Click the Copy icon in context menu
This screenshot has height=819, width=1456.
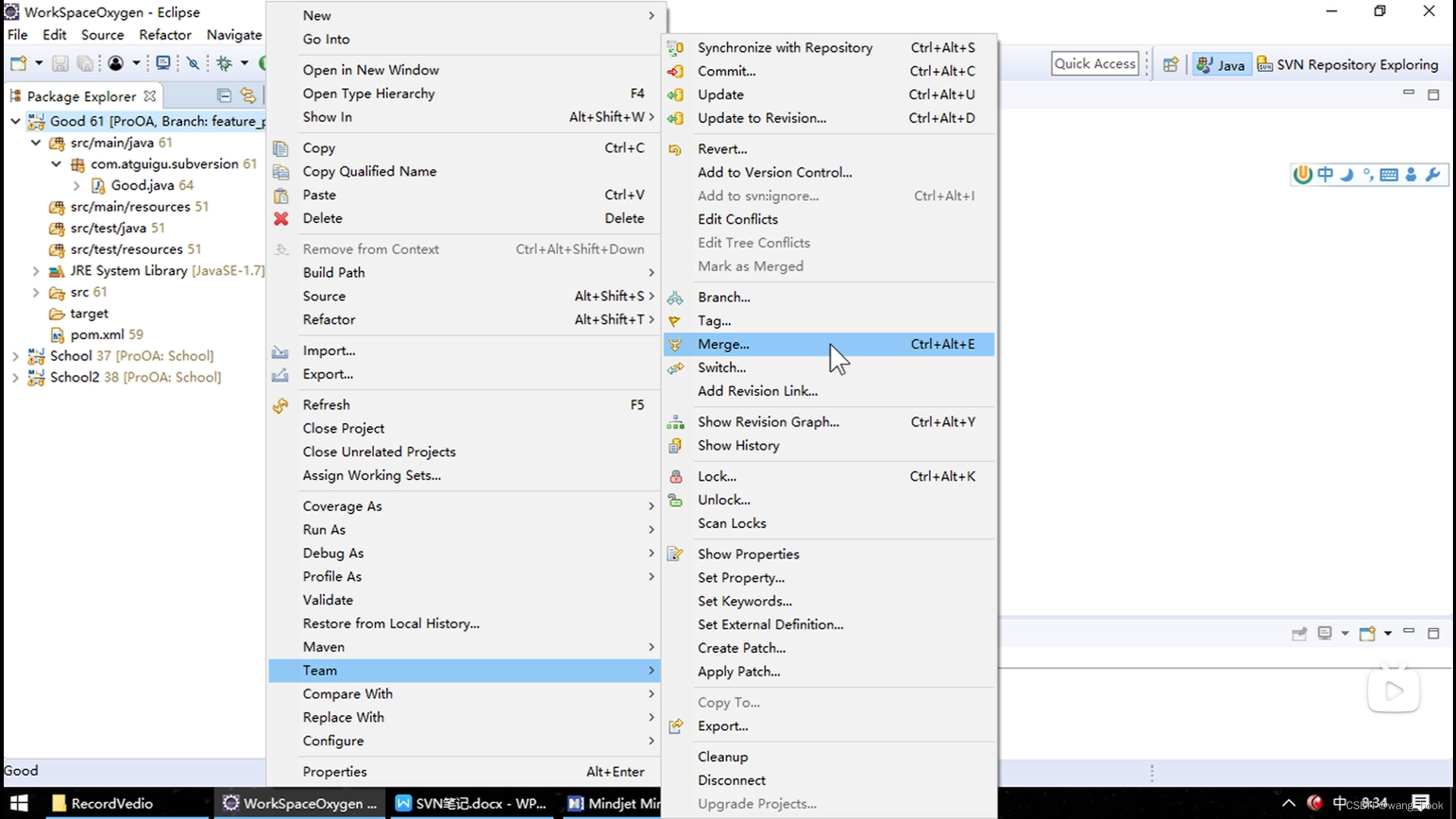coord(281,149)
